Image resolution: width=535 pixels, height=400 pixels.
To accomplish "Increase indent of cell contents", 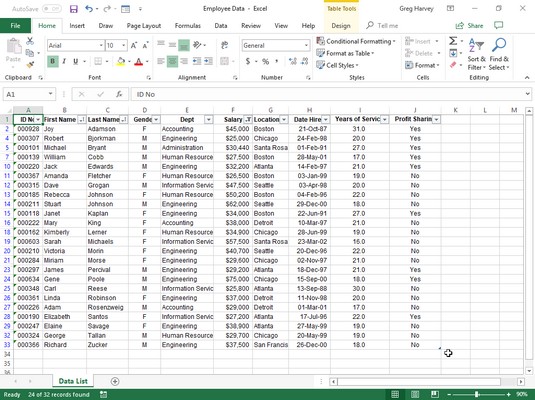I will (208, 61).
